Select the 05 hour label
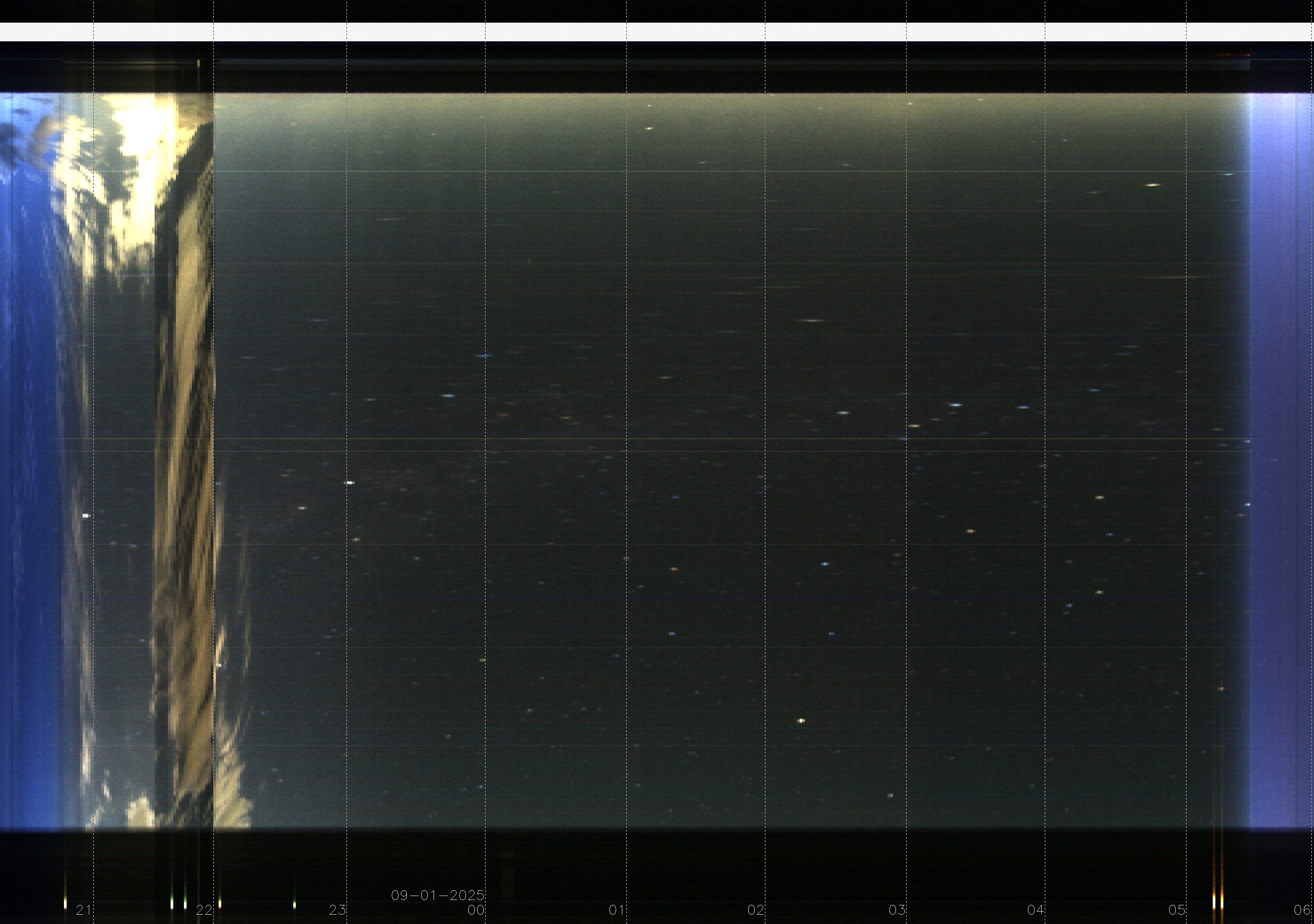 point(1177,910)
